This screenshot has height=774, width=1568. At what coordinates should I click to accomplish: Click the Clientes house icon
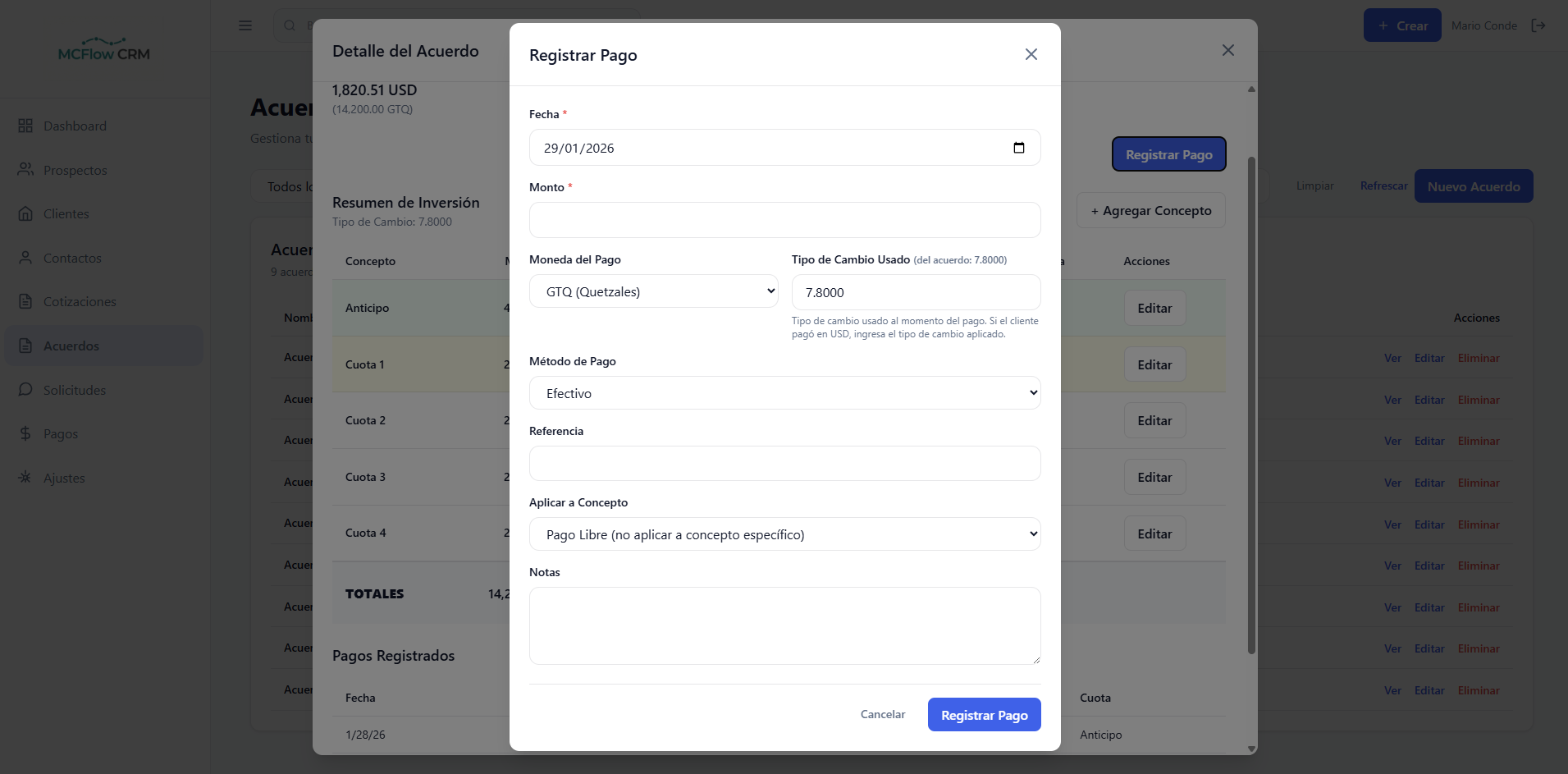25,213
